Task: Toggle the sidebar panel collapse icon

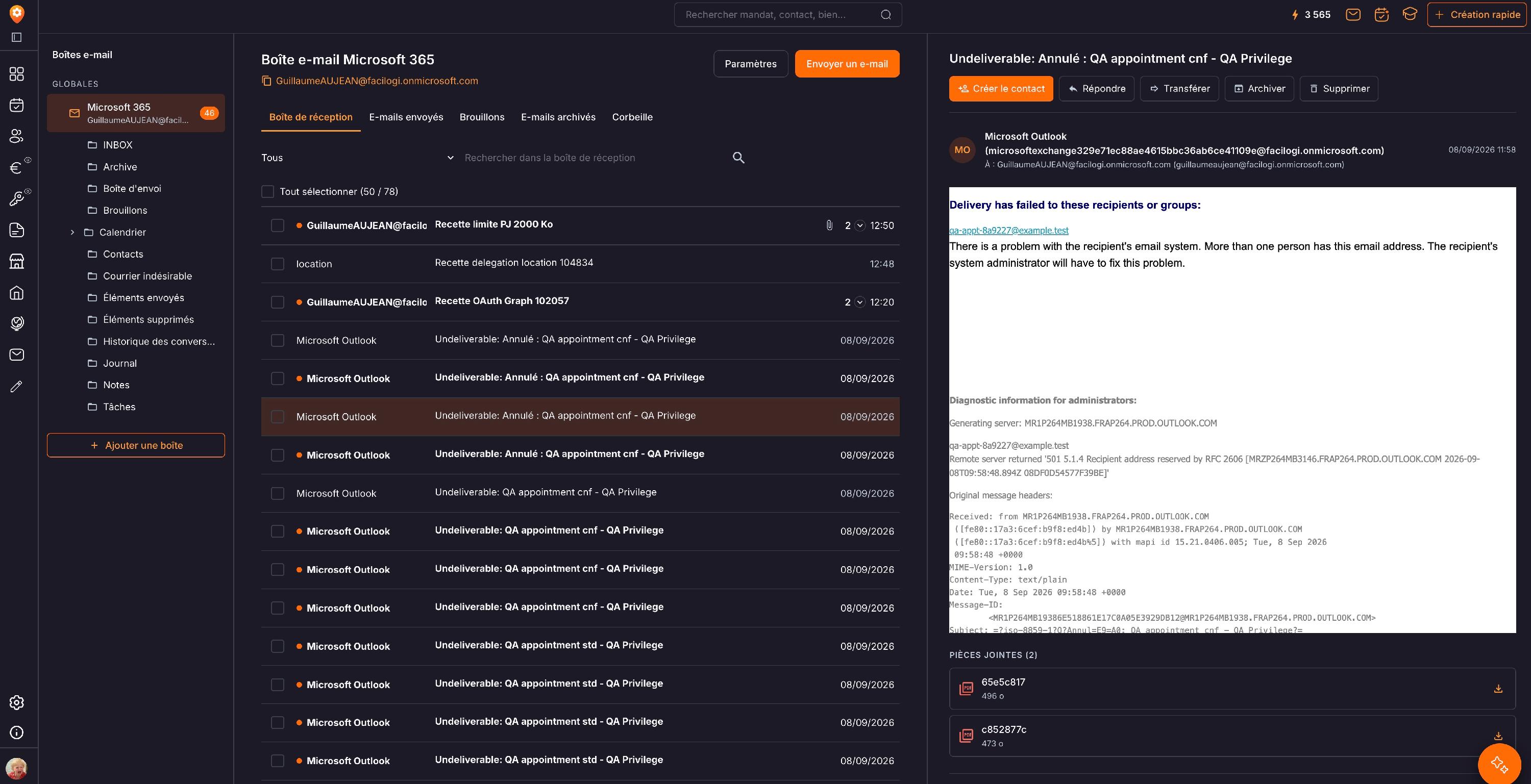Action: pos(17,37)
